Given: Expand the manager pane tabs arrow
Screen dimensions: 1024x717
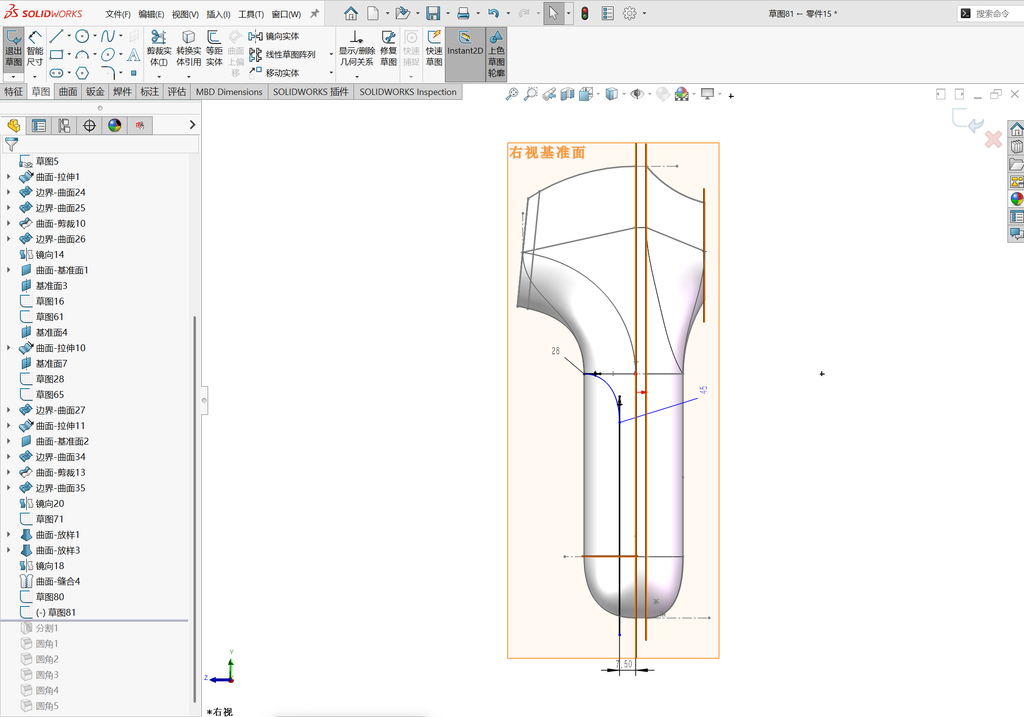Looking at the screenshot, I should tap(192, 125).
